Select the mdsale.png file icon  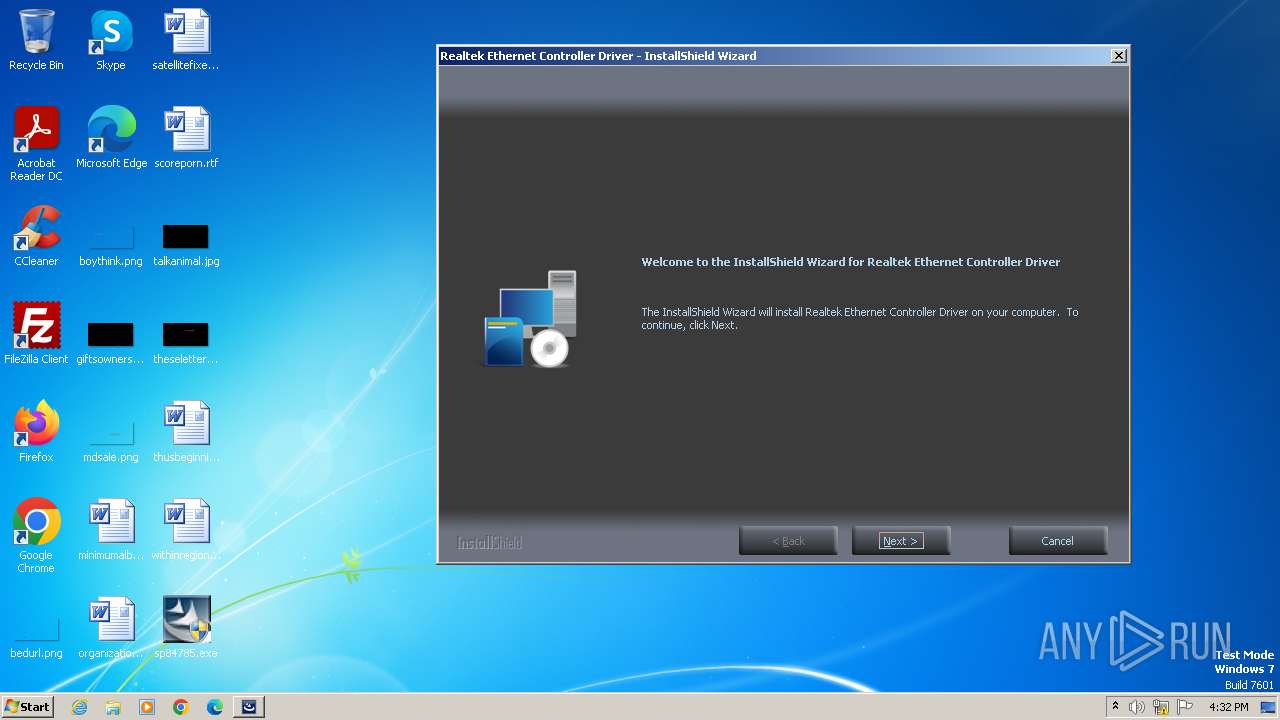tap(111, 440)
